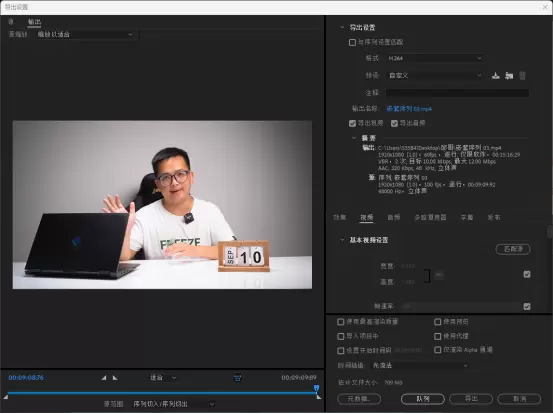Click the width-height link icon
This screenshot has height=414, width=553.
[439, 274]
